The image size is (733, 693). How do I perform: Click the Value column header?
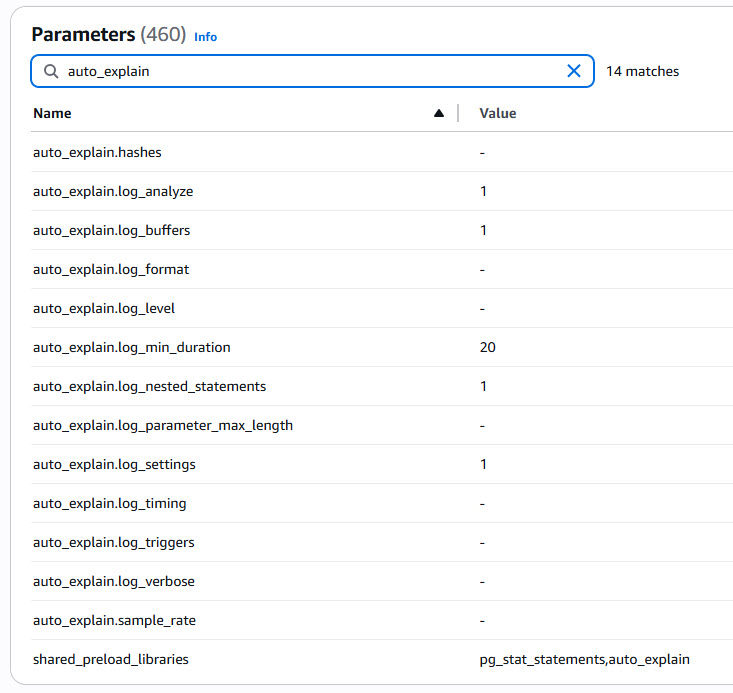tap(498, 114)
